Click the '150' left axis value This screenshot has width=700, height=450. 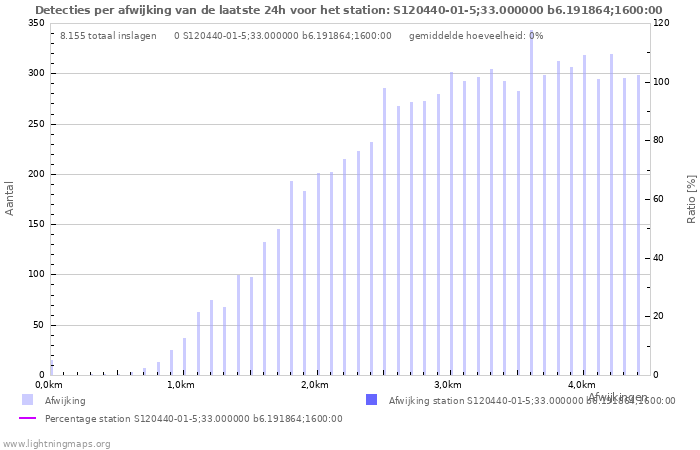37,224
